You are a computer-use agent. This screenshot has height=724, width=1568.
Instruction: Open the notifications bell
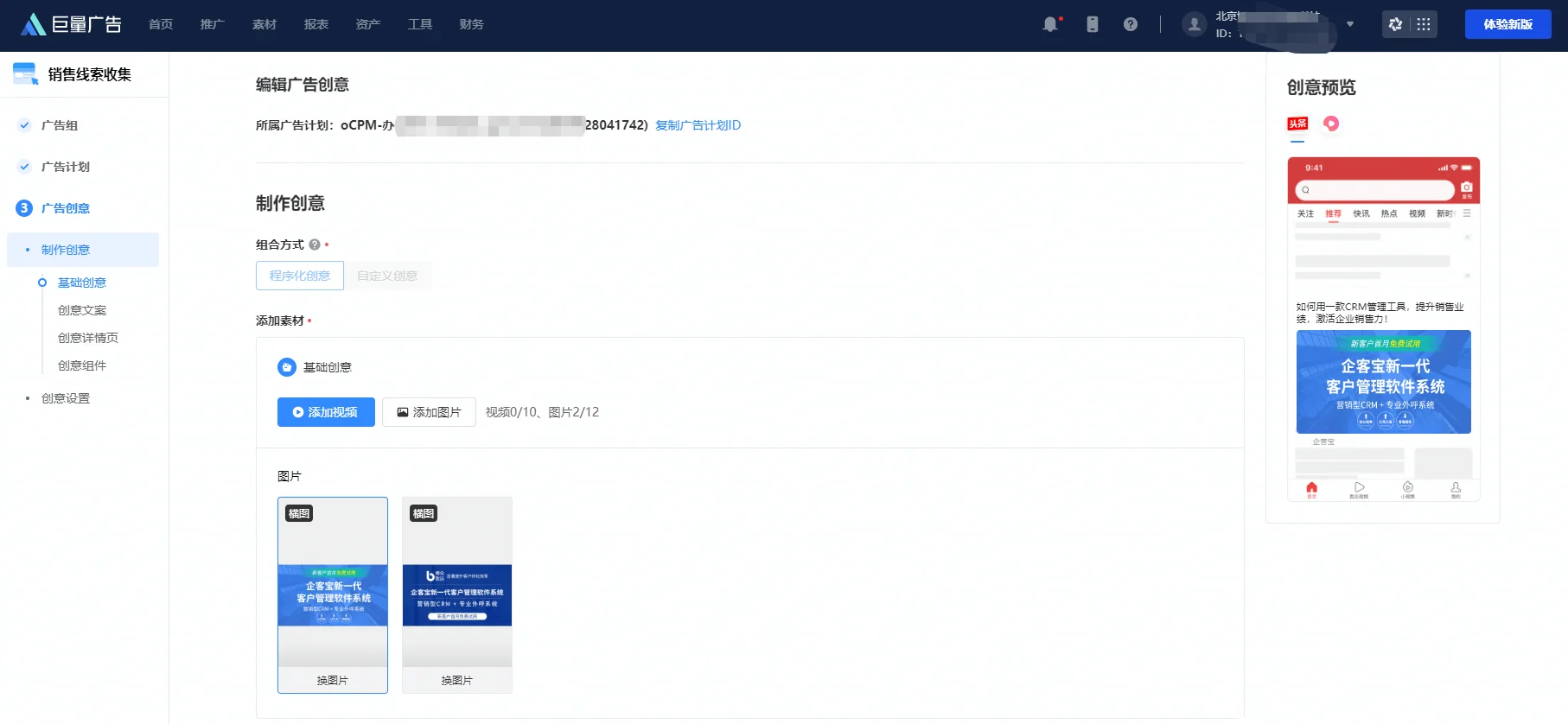(x=1050, y=24)
